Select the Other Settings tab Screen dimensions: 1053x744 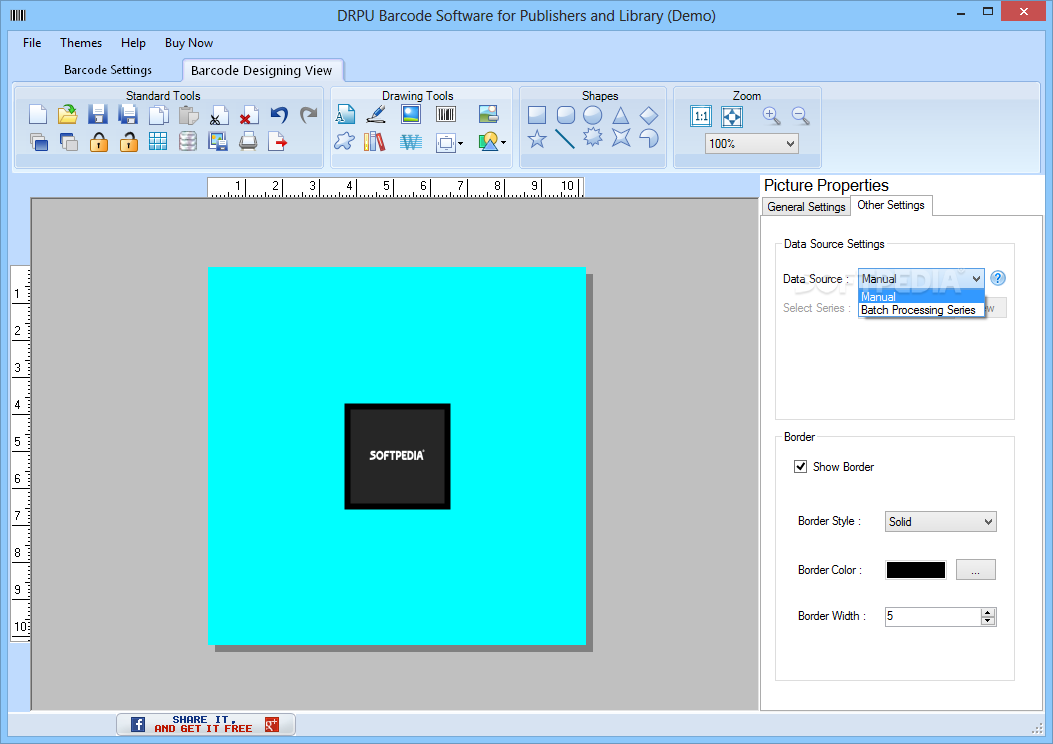point(890,205)
